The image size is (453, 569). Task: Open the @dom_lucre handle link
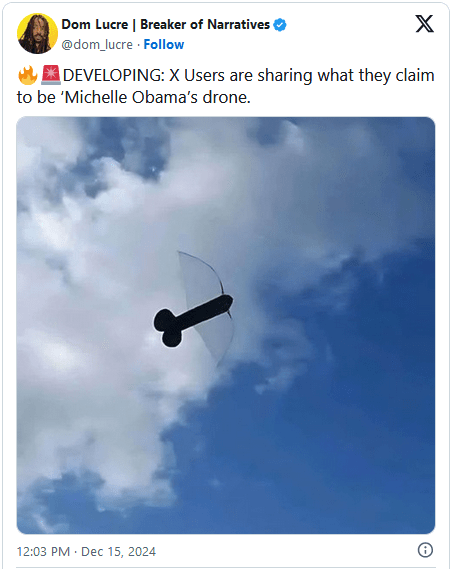pyautogui.click(x=97, y=45)
